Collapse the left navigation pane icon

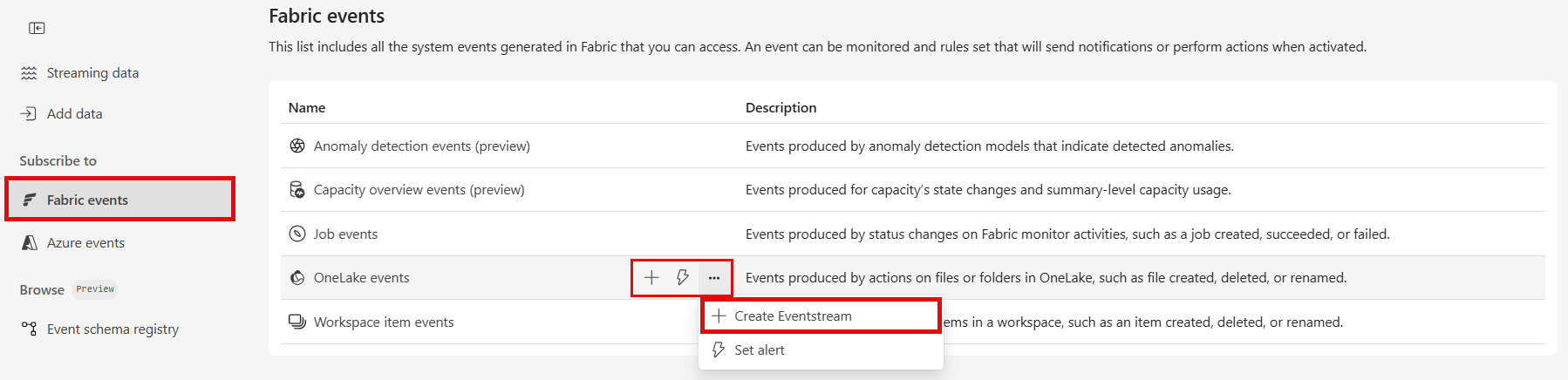(37, 28)
